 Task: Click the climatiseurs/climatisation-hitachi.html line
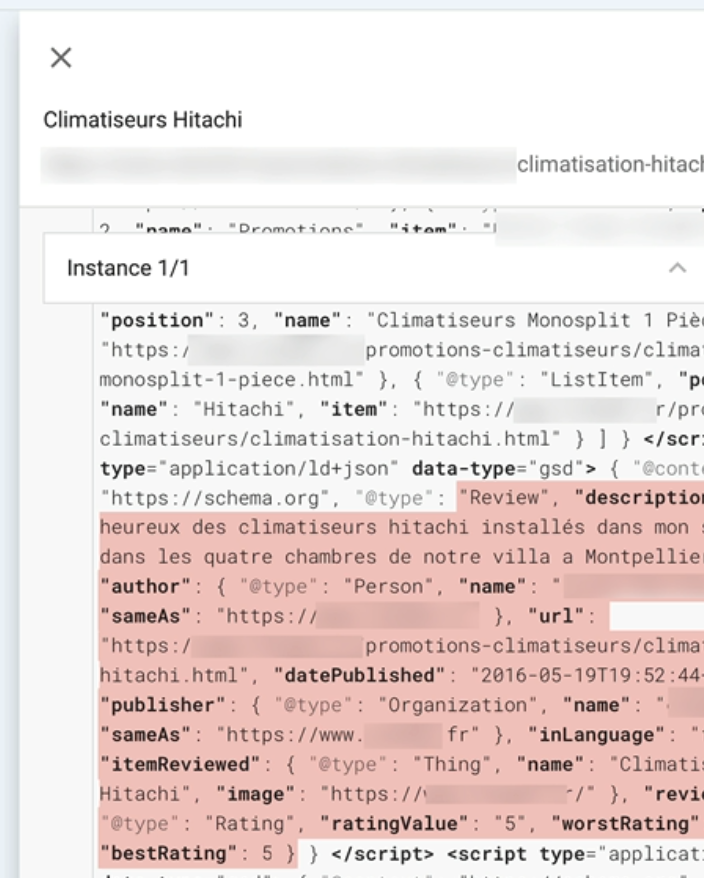coord(330,439)
